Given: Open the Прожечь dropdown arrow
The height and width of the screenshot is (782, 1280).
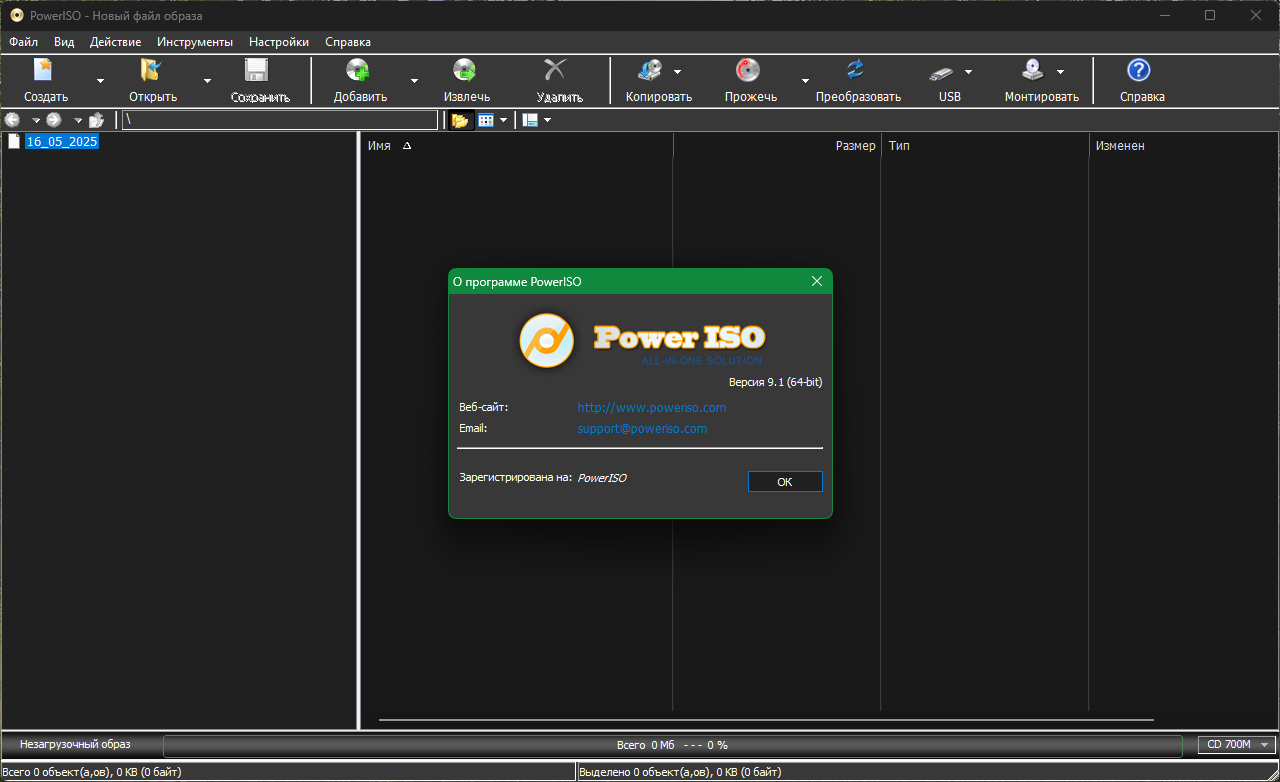Looking at the screenshot, I should [805, 81].
